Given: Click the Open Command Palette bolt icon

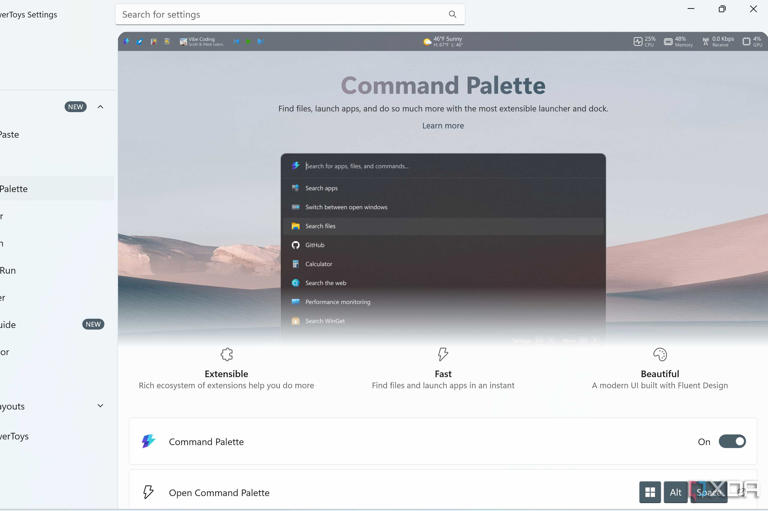Looking at the screenshot, I should tap(148, 492).
